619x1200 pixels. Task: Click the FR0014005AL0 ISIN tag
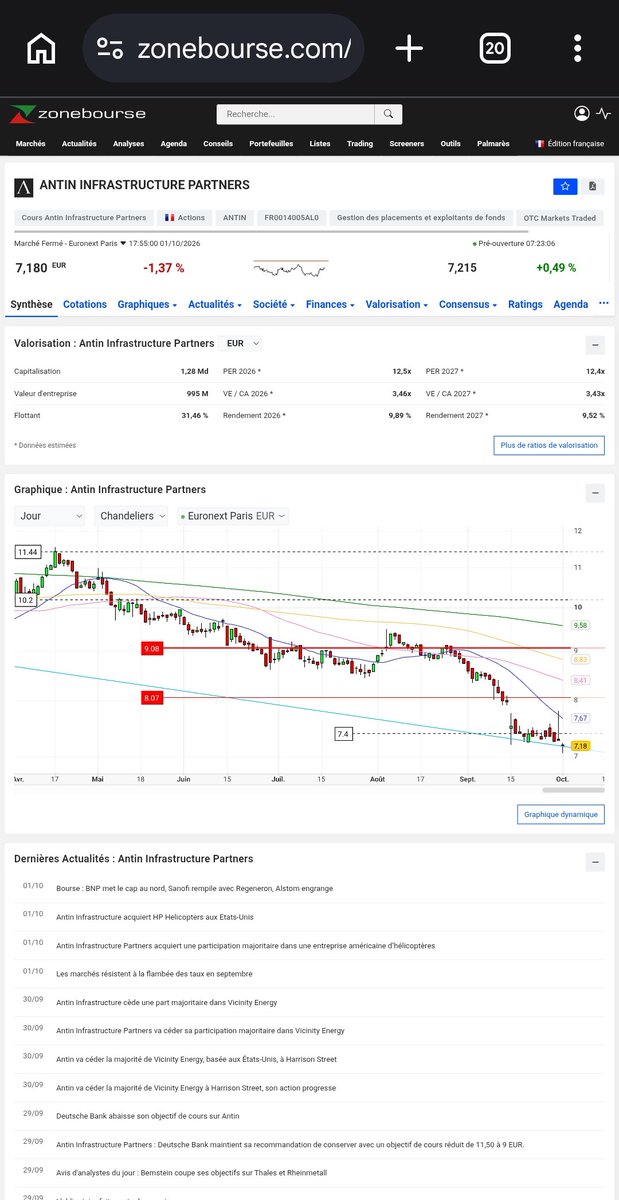click(291, 217)
